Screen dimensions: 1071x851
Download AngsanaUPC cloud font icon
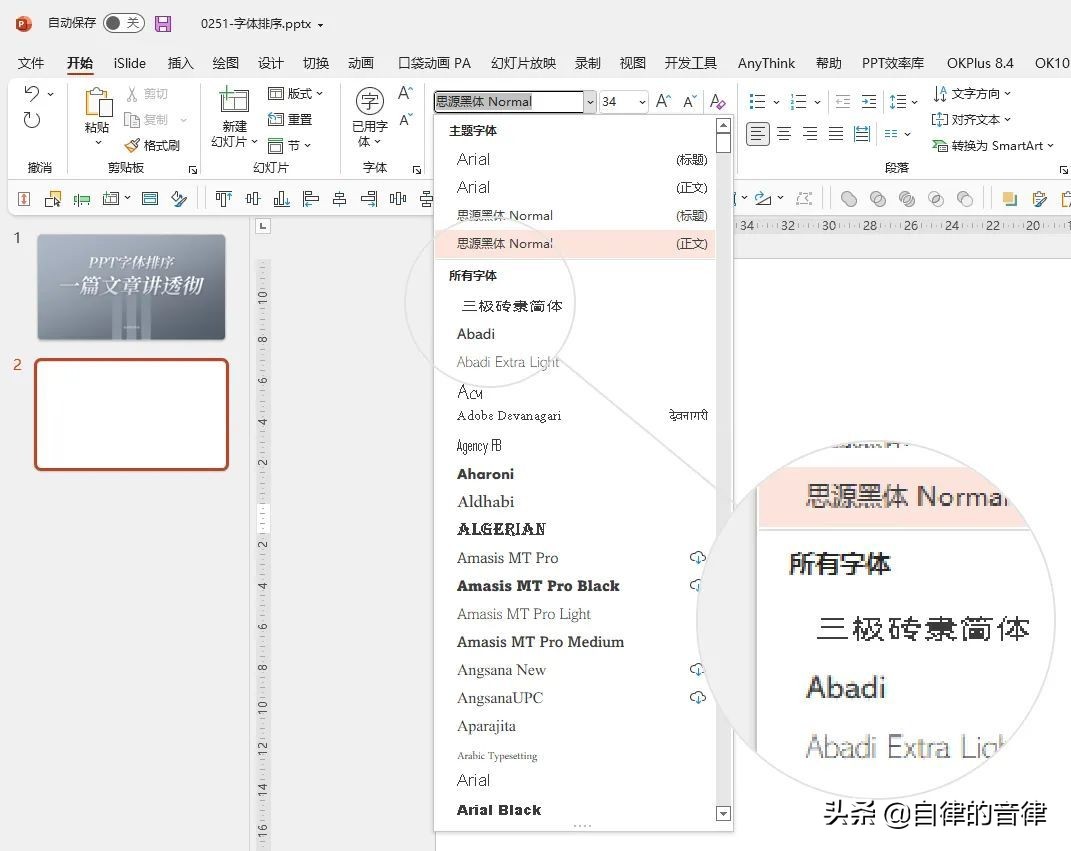(x=697, y=697)
